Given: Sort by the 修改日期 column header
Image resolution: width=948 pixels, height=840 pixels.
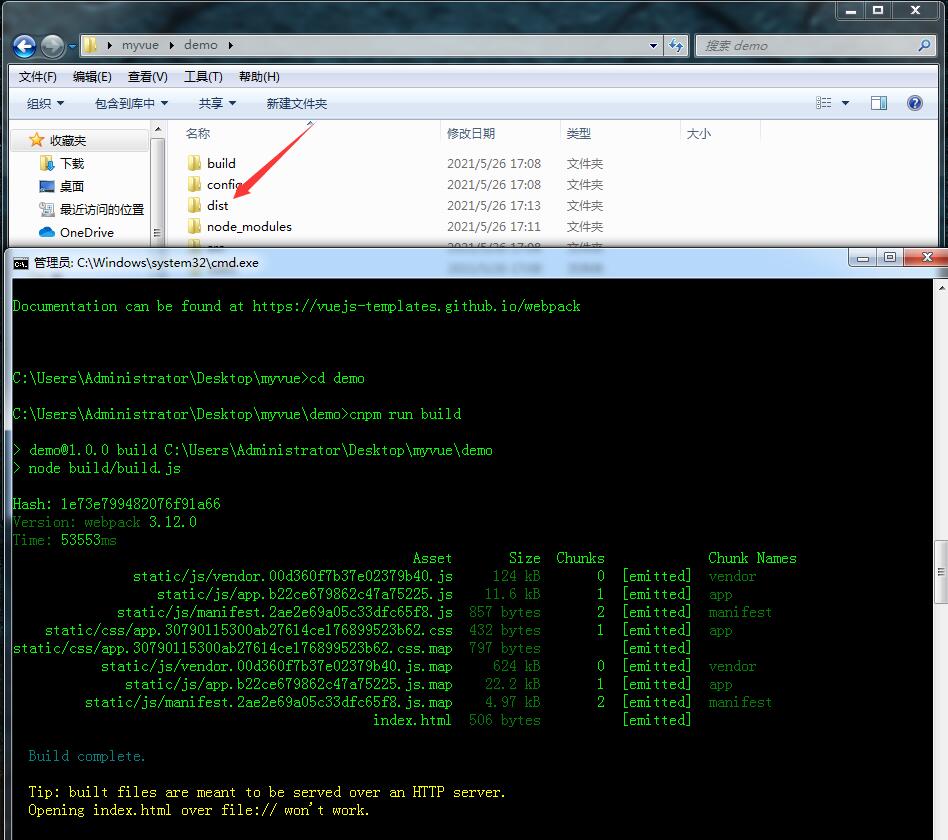Looking at the screenshot, I should click(x=471, y=133).
